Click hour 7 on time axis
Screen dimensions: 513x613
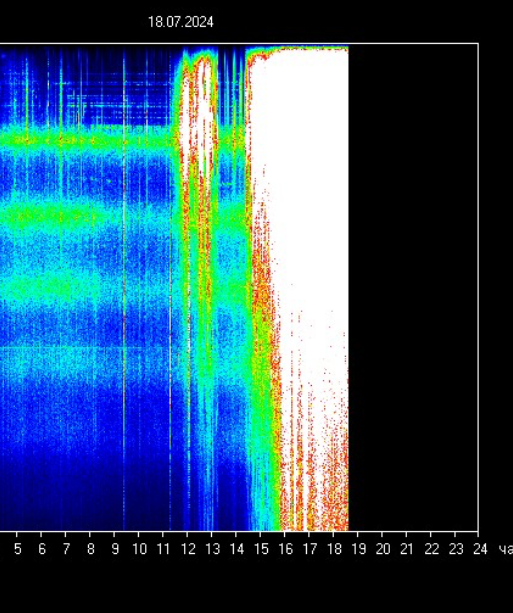(x=66, y=549)
